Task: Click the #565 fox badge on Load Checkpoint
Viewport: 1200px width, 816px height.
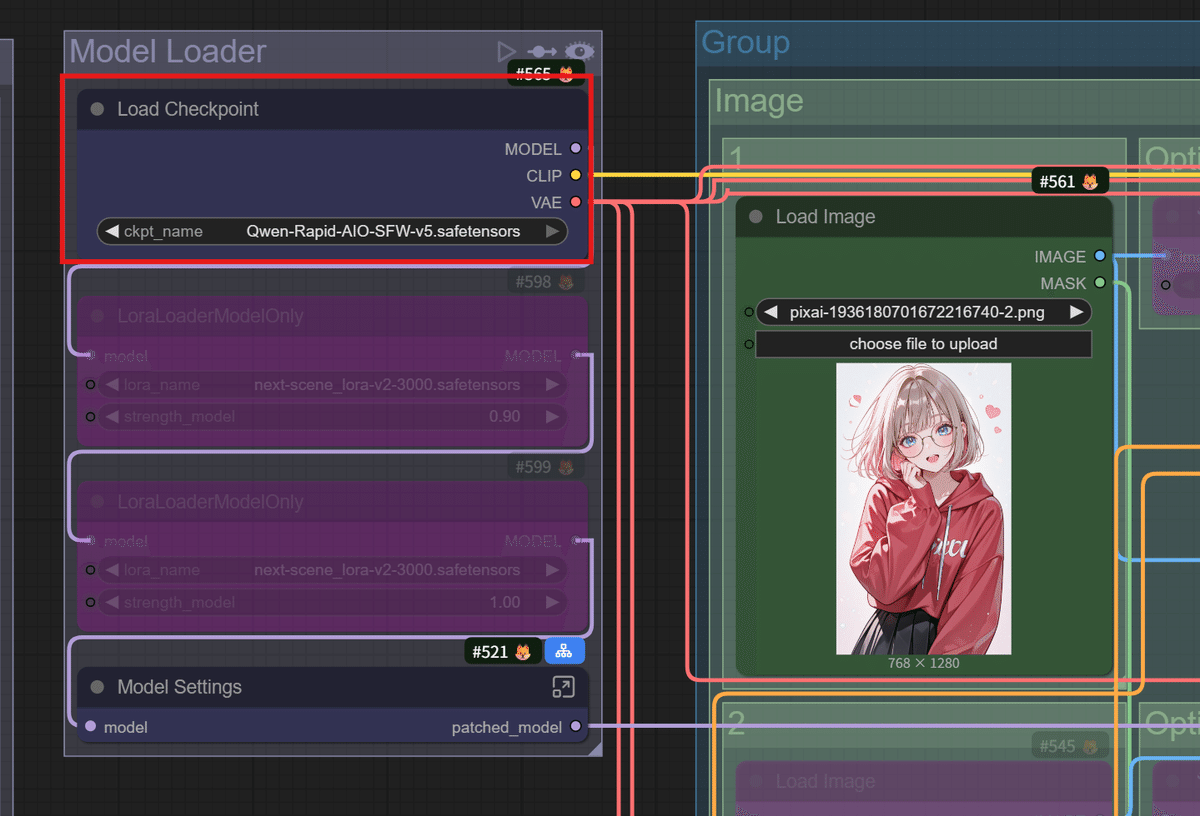Action: click(545, 72)
